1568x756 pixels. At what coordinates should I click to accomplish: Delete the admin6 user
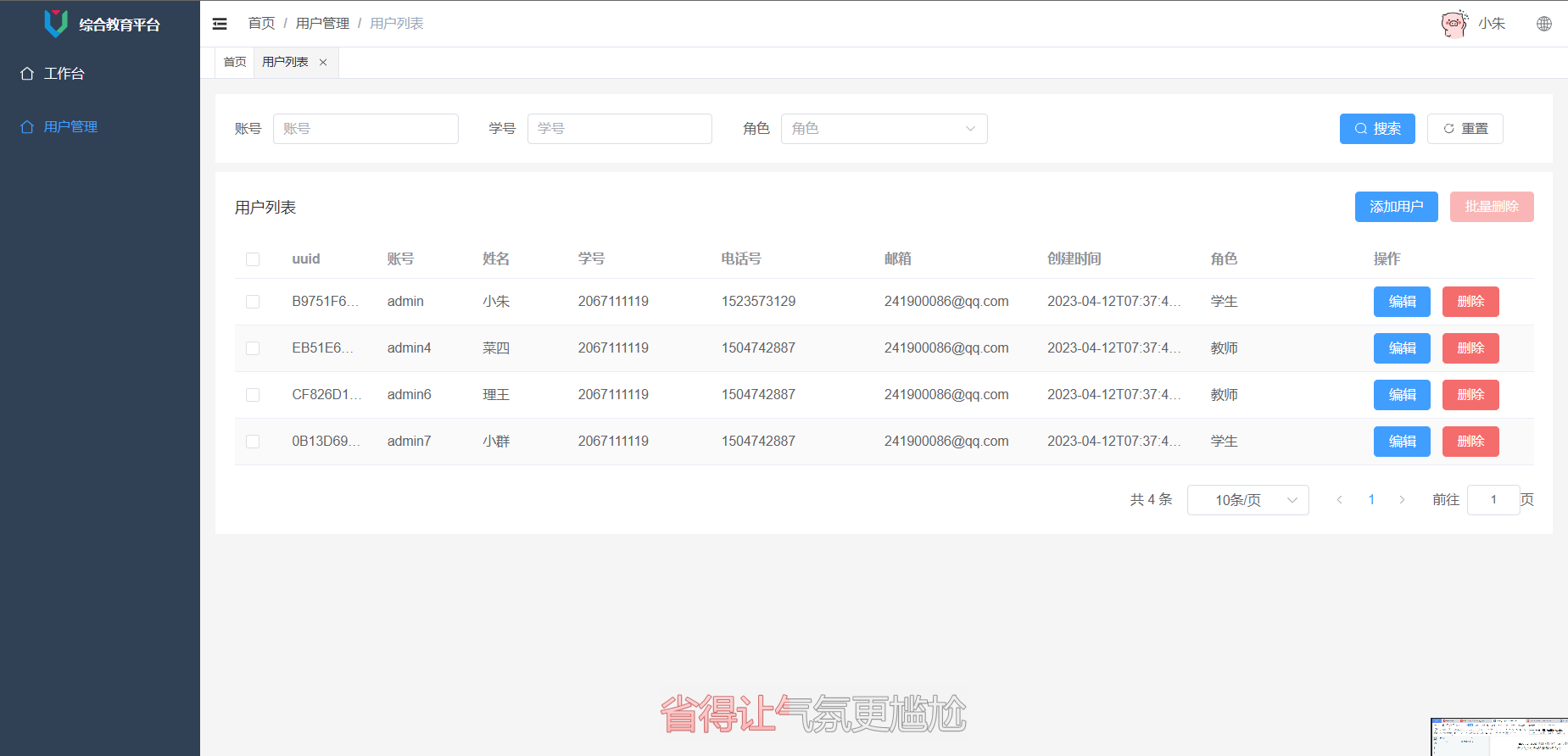click(x=1470, y=395)
